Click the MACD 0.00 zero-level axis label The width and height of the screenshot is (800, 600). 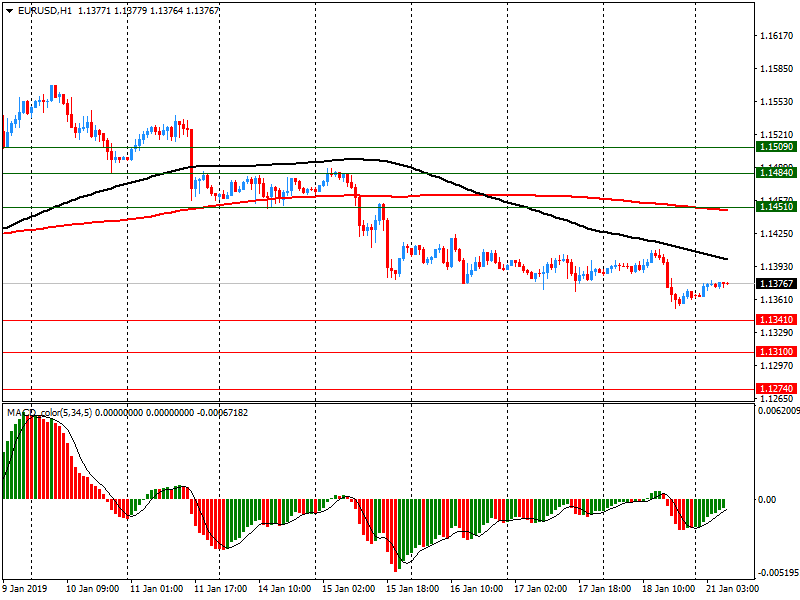tap(767, 499)
